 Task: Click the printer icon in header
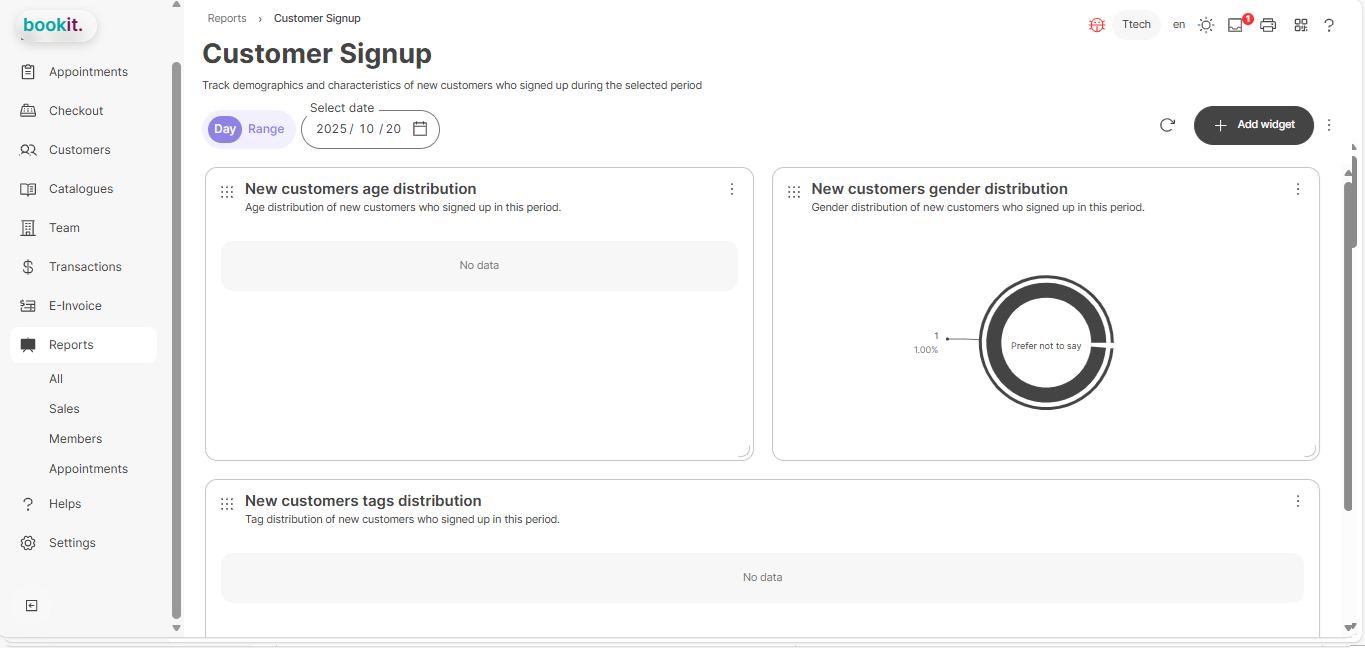coord(1268,25)
